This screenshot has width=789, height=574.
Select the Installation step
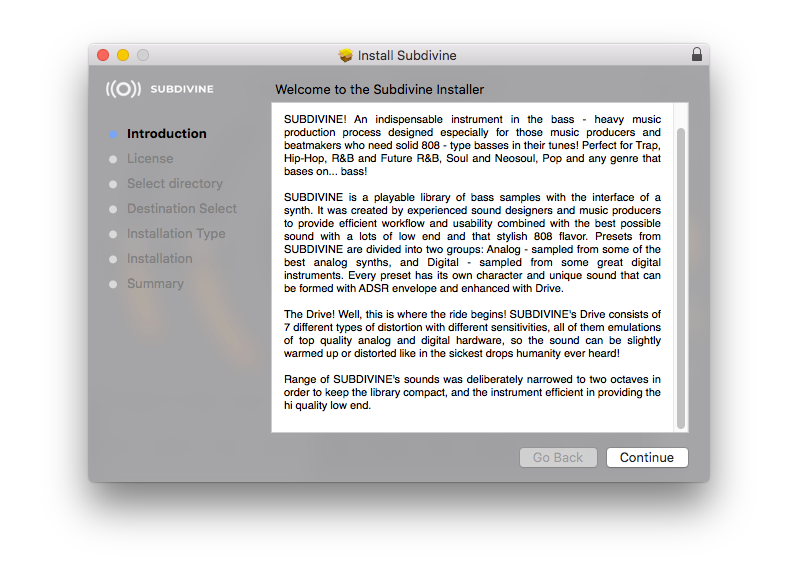(160, 259)
